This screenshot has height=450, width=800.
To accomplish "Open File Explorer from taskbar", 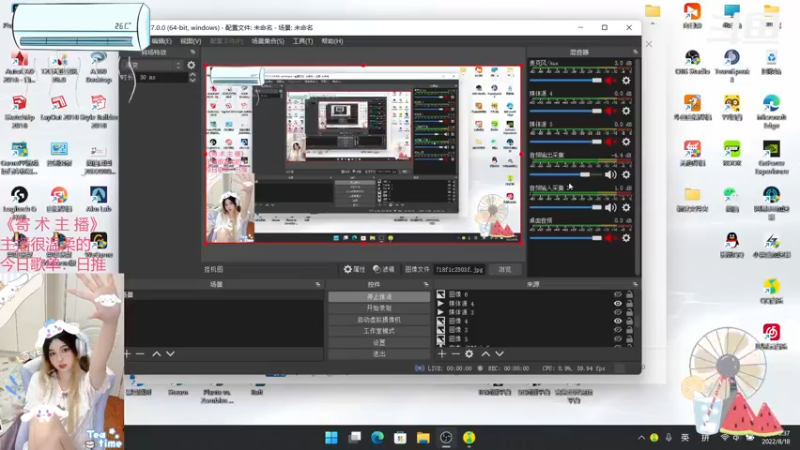I will pyautogui.click(x=423, y=438).
